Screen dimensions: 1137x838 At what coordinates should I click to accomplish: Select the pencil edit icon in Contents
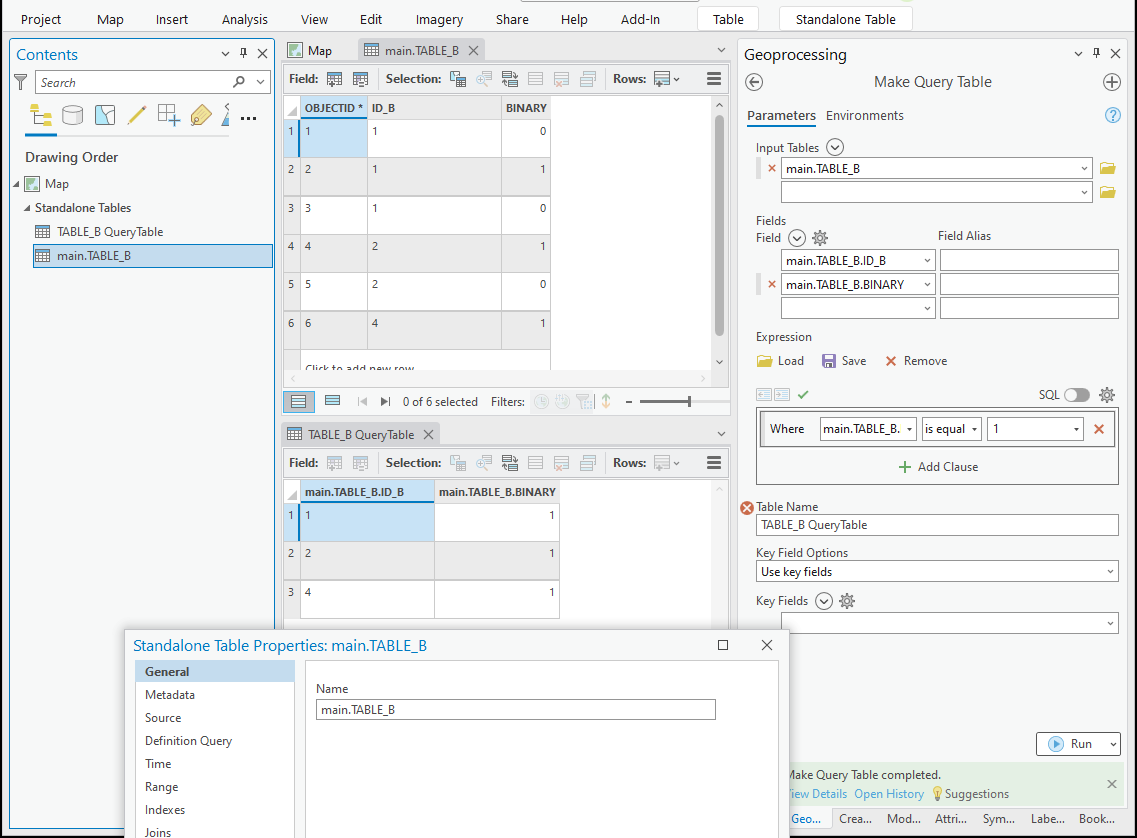(137, 116)
